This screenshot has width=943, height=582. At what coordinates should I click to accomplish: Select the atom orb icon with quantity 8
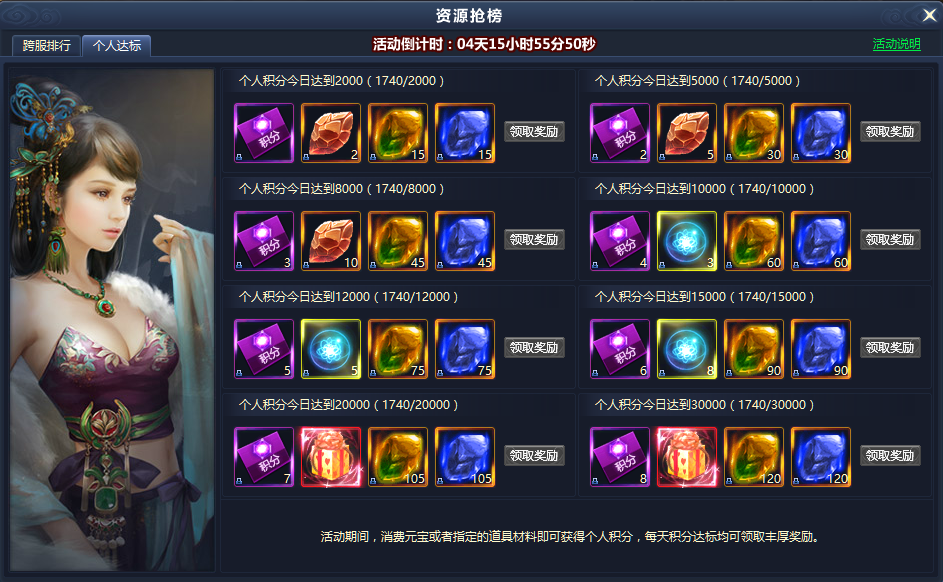[x=687, y=349]
